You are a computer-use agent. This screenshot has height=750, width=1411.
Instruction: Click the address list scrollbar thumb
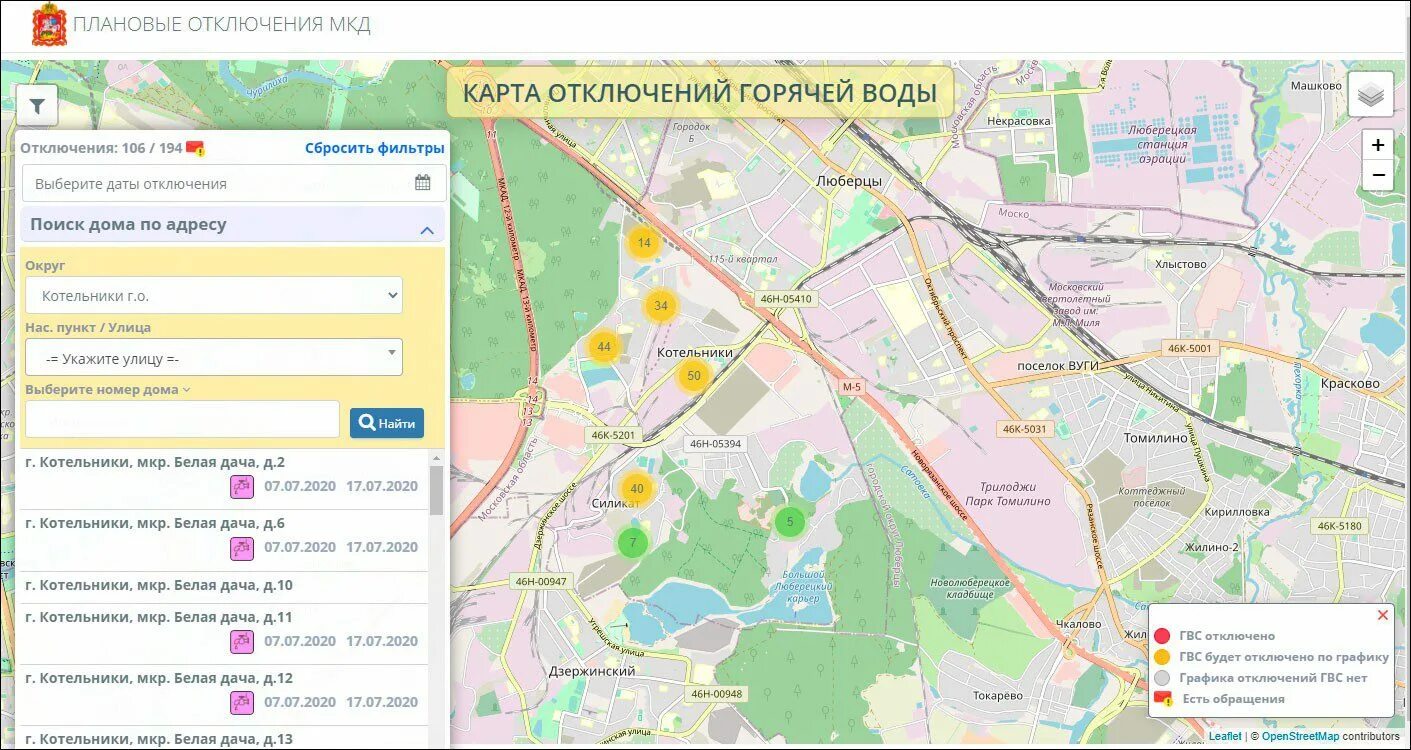pyautogui.click(x=437, y=489)
